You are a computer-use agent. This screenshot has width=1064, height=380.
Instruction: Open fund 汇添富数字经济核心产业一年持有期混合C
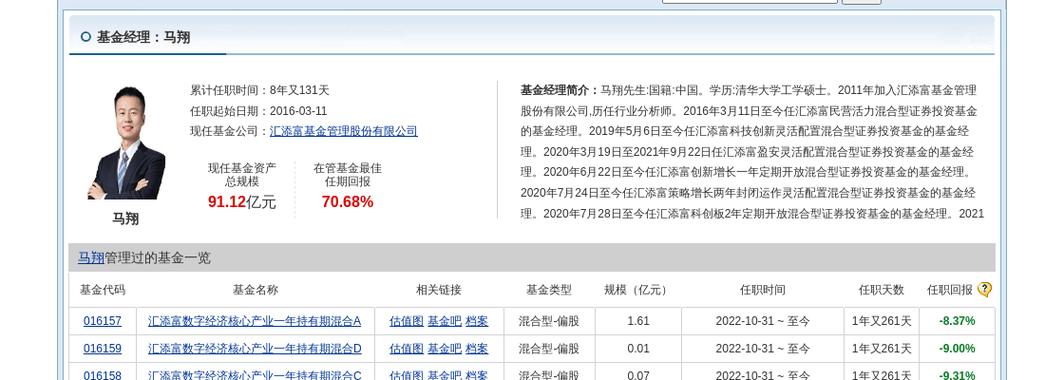[x=254, y=375]
